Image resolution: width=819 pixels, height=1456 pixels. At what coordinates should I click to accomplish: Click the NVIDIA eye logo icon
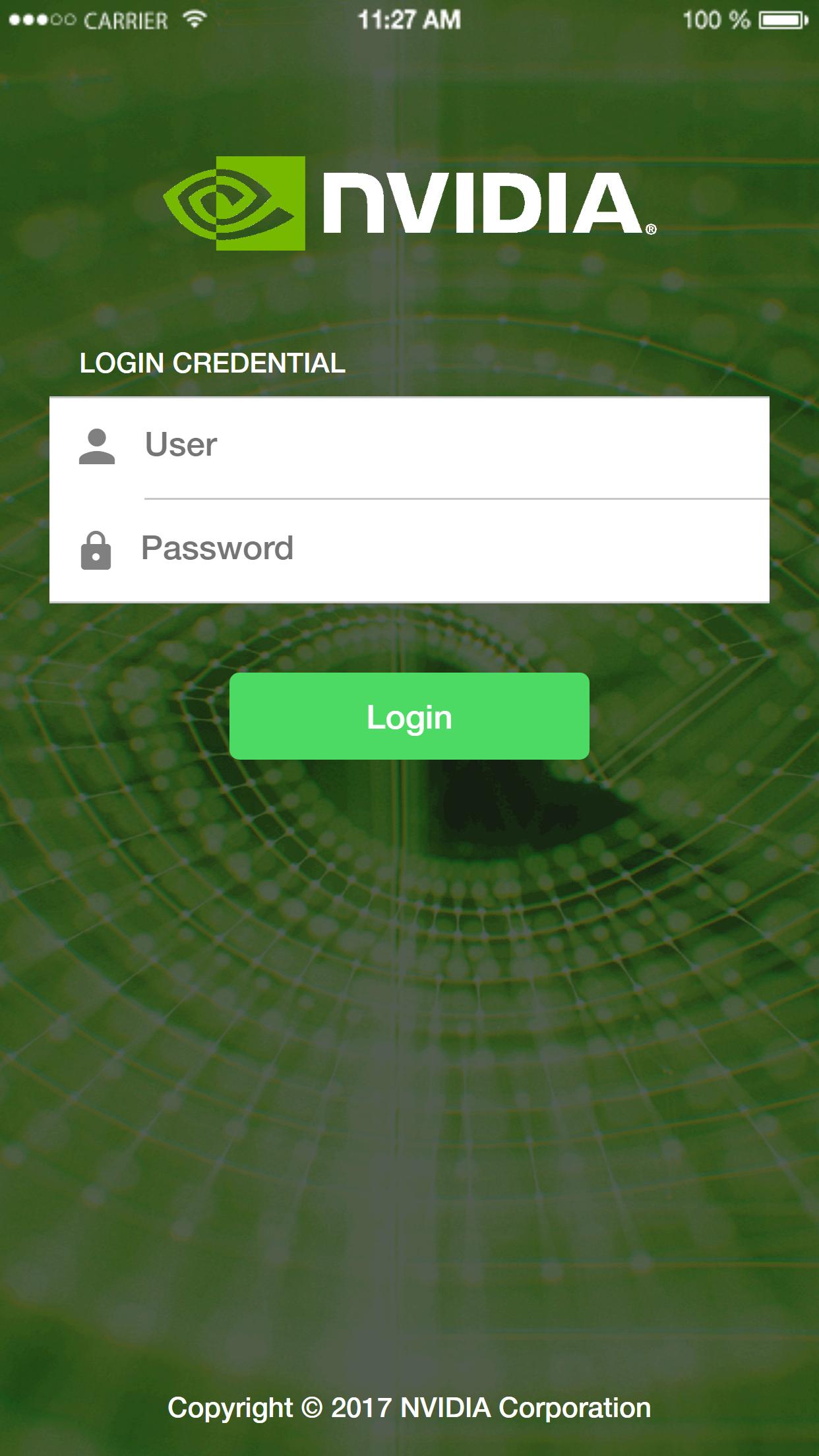234,203
